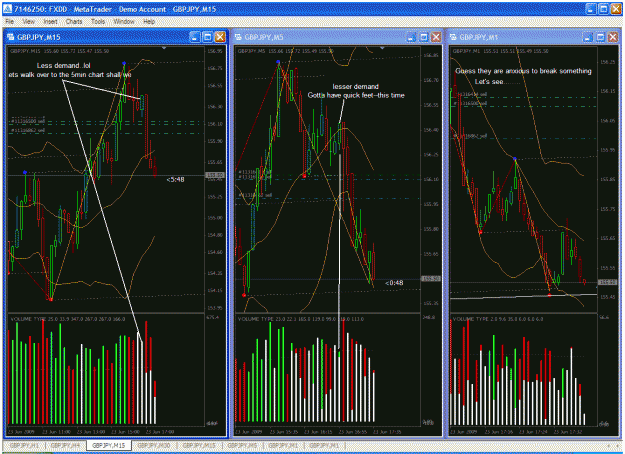Viewport: 625px width, 454px height.
Task: Close the GBPJPY,M1 chart window
Action: click(613, 37)
